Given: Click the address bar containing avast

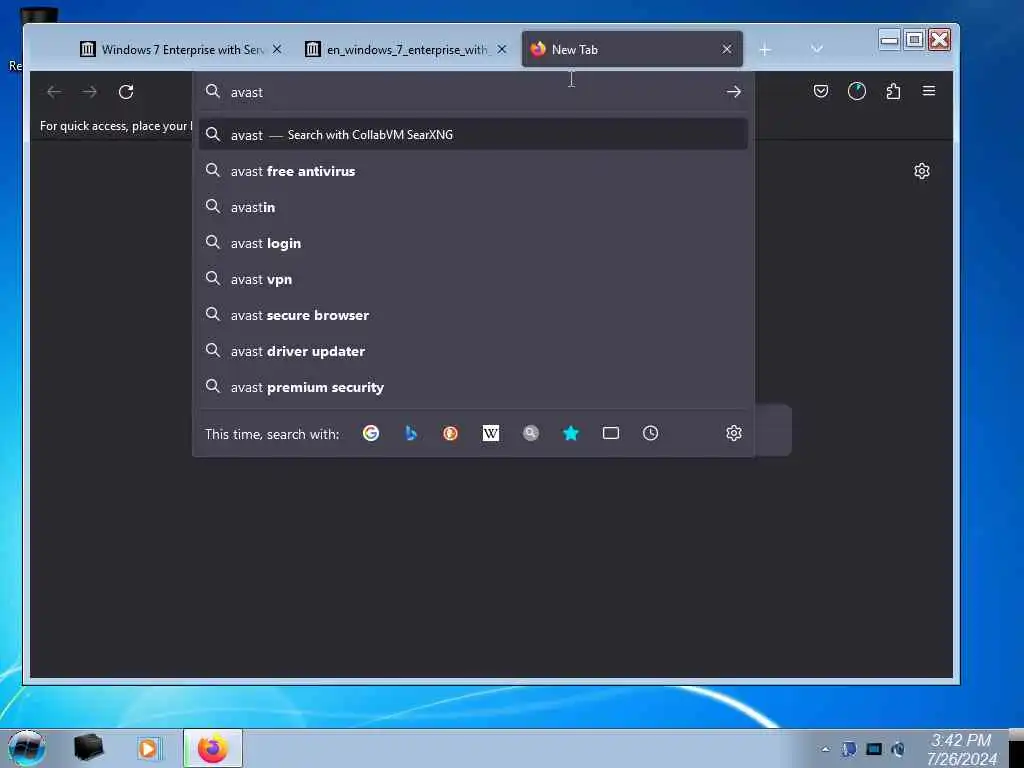Looking at the screenshot, I should [x=473, y=92].
